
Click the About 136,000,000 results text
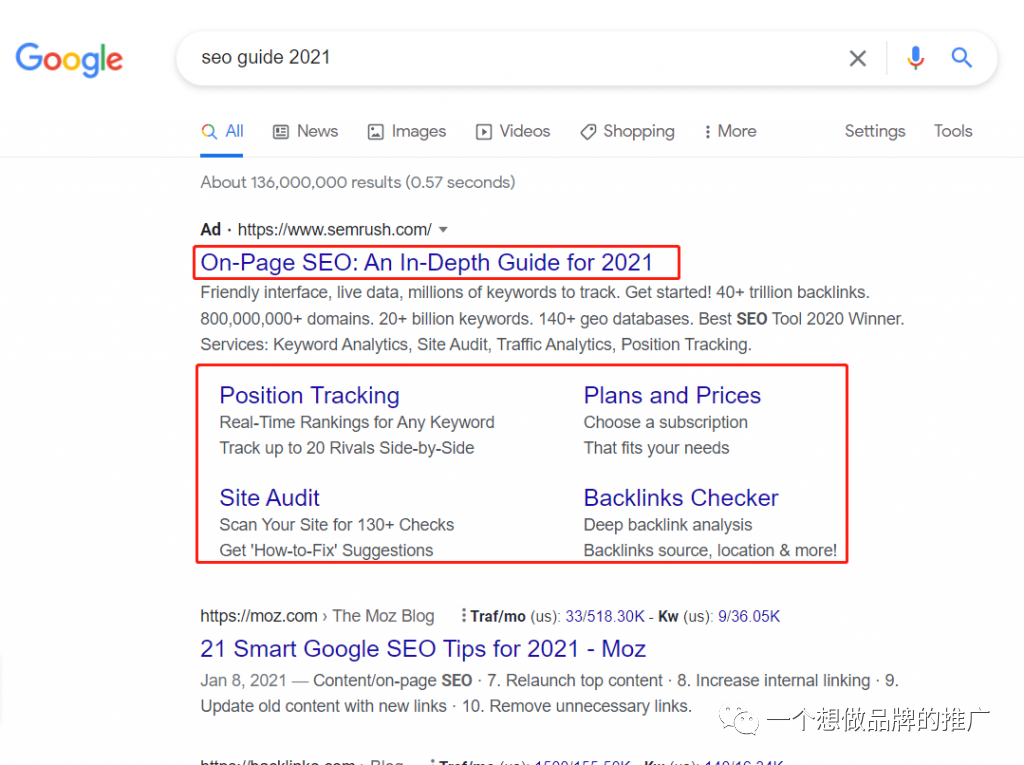coord(358,182)
